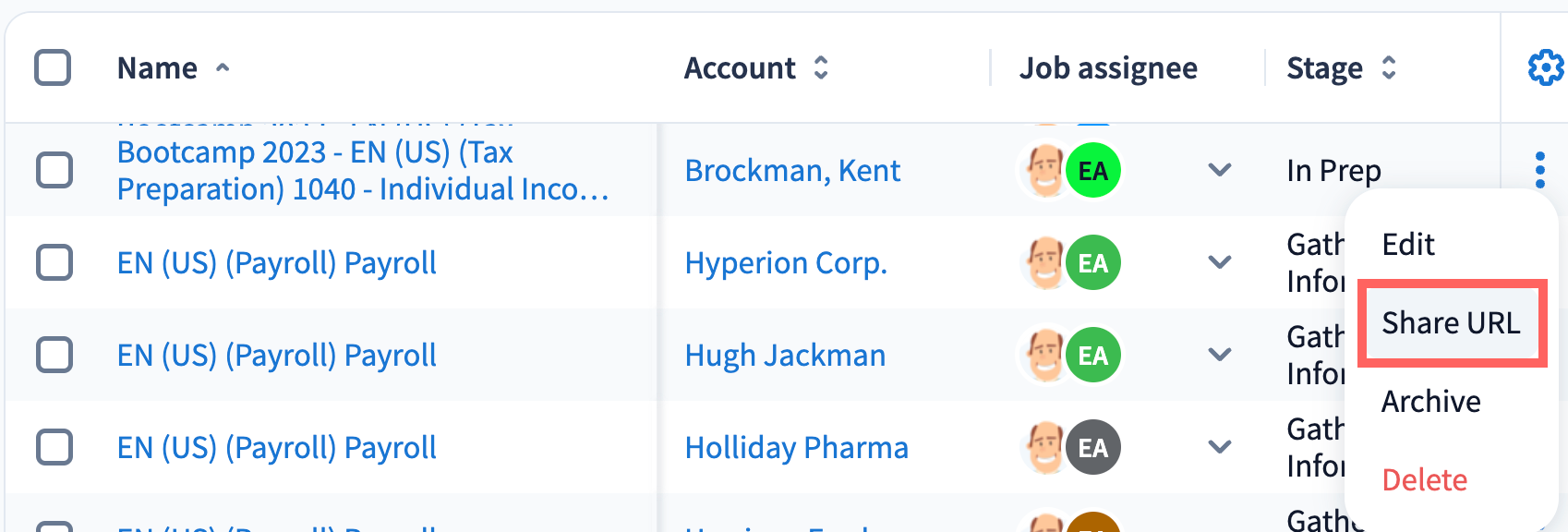Check the Bootcamp 2023 job row checkbox

54,170
